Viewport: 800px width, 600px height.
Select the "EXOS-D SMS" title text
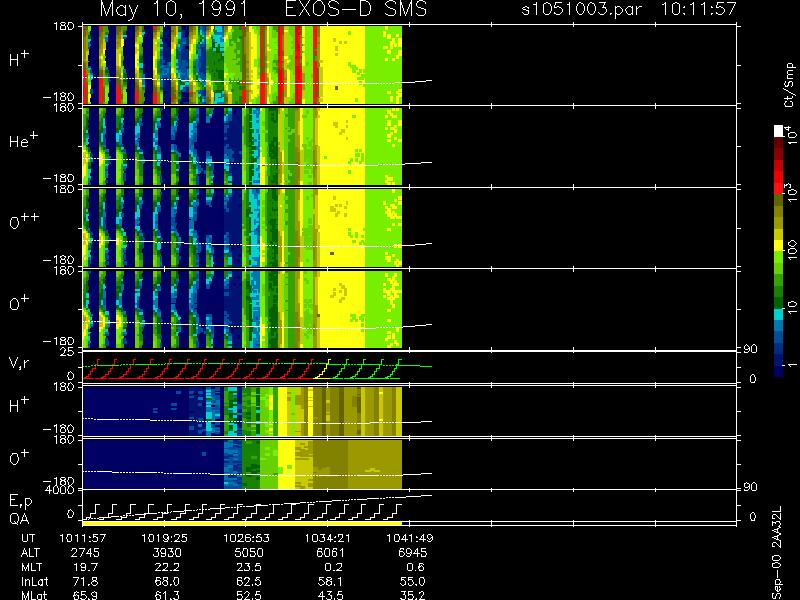click(356, 9)
